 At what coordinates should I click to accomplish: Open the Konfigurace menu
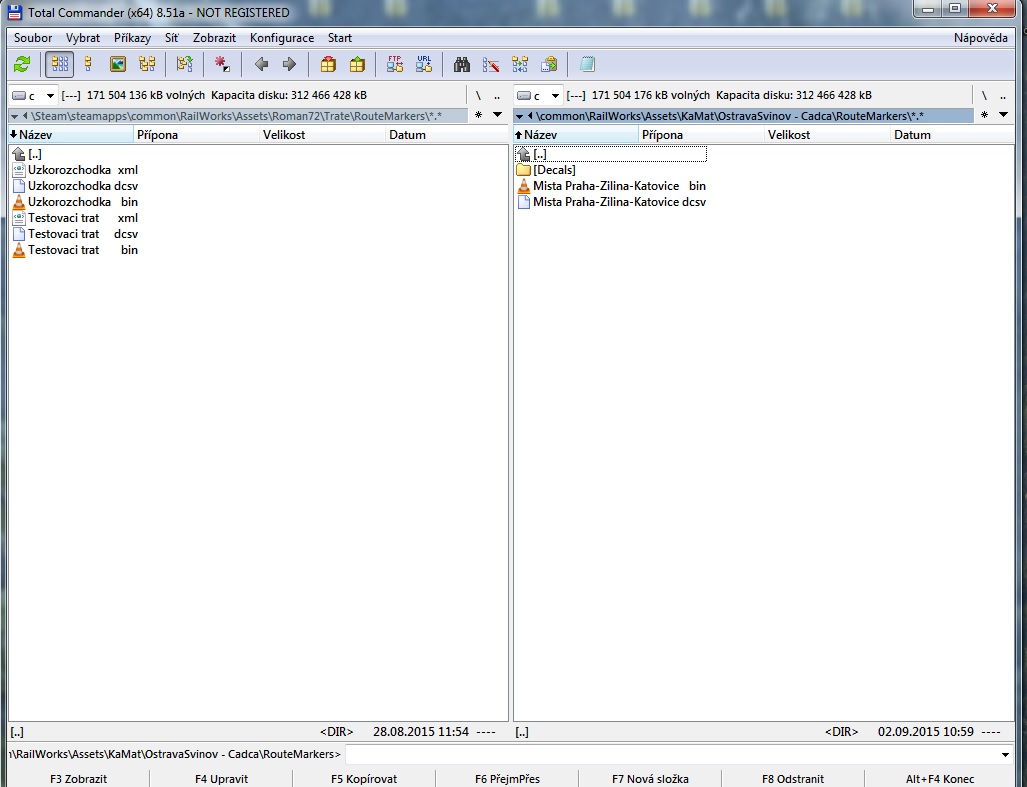pos(282,38)
